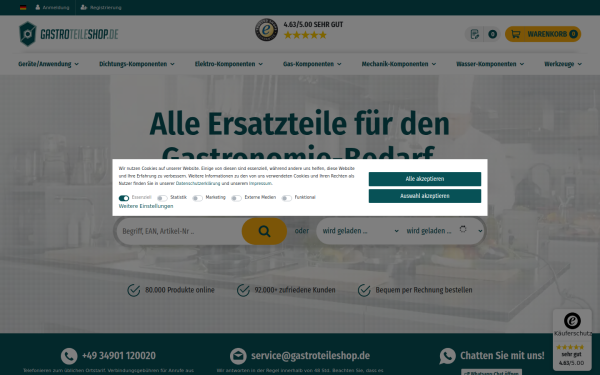Expand the Dichtungs-Komponenten chevron
Screen dimensions: 600x375
pyautogui.click(x=172, y=64)
